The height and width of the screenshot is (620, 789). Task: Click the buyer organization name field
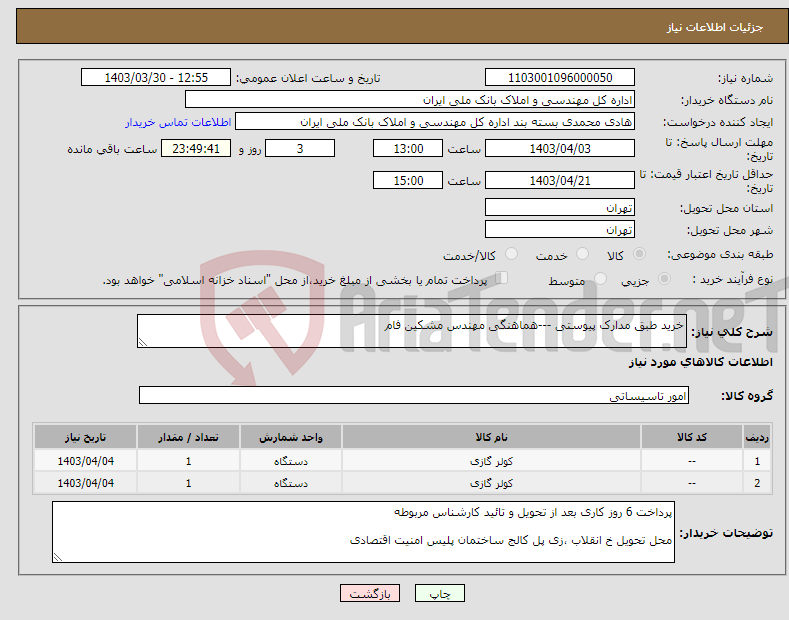click(x=410, y=100)
